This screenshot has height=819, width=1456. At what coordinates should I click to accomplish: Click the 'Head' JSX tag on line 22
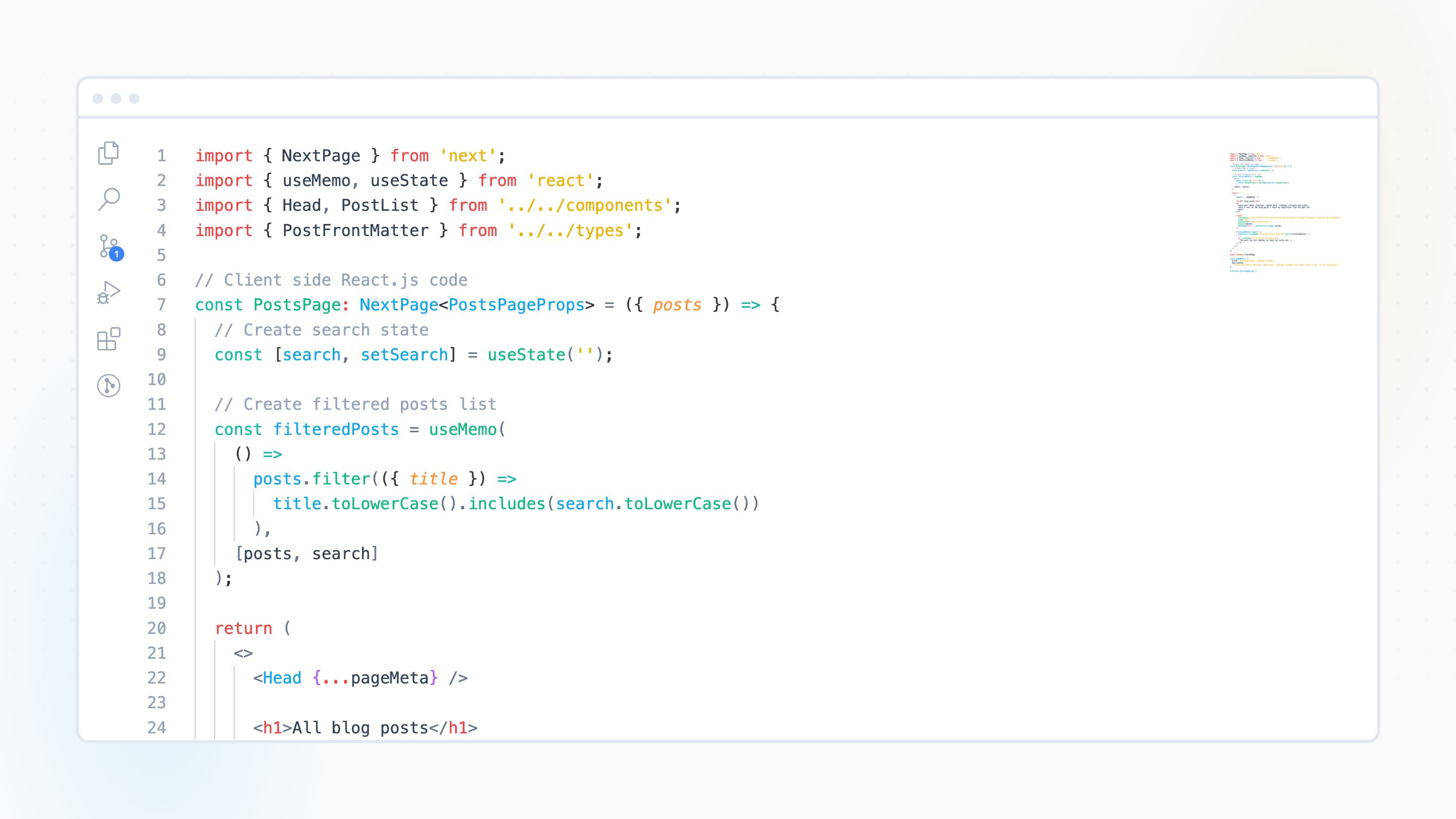[x=282, y=678]
